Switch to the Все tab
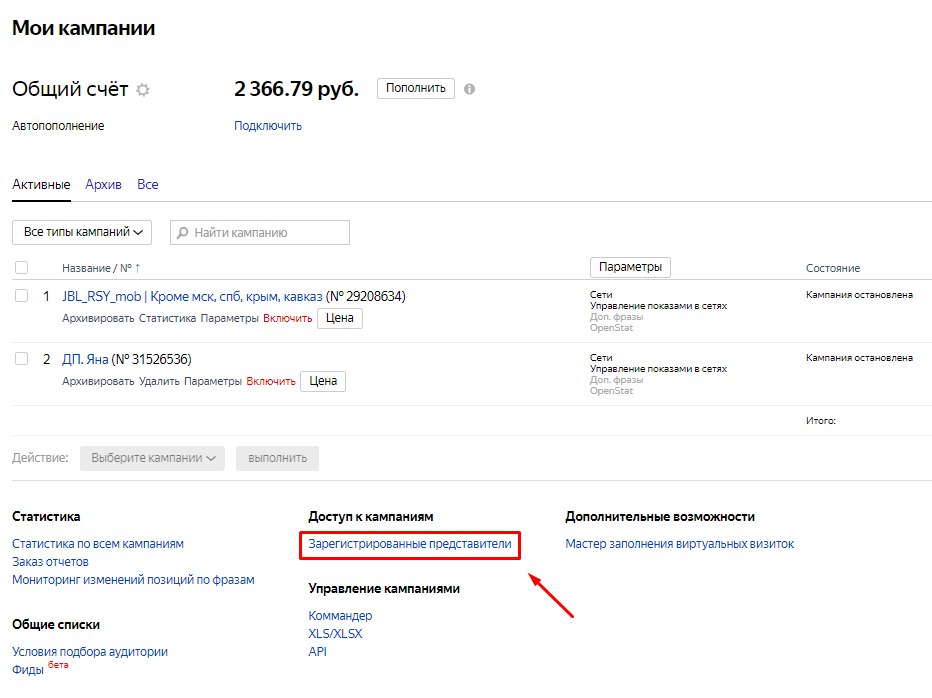This screenshot has height=698, width=932. [148, 185]
